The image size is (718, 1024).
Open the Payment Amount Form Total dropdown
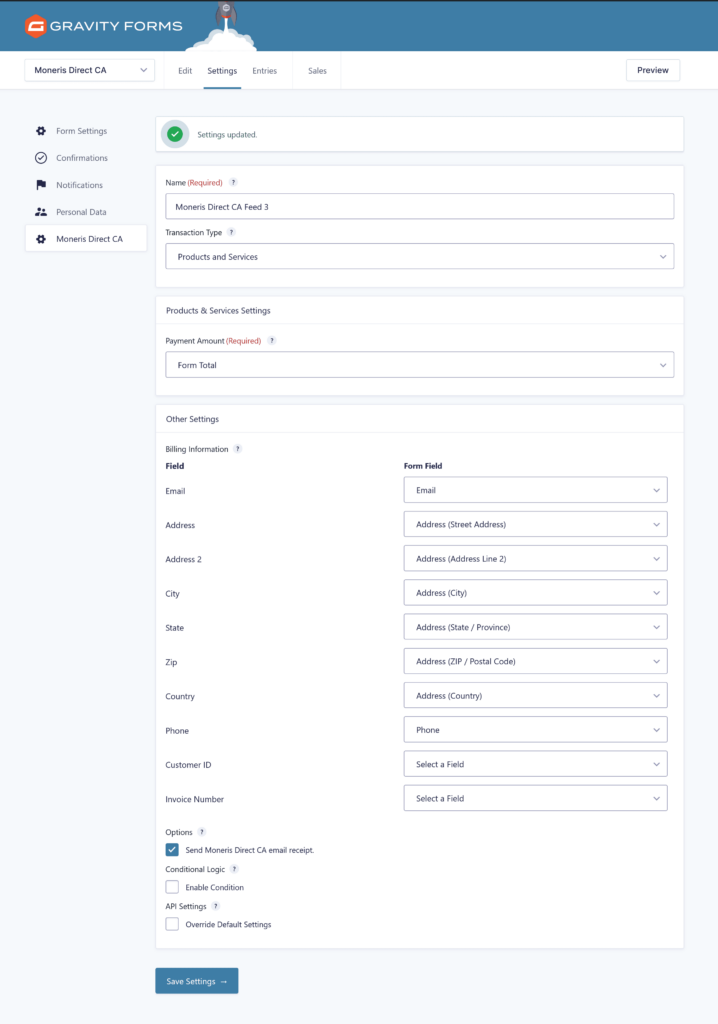(x=419, y=365)
